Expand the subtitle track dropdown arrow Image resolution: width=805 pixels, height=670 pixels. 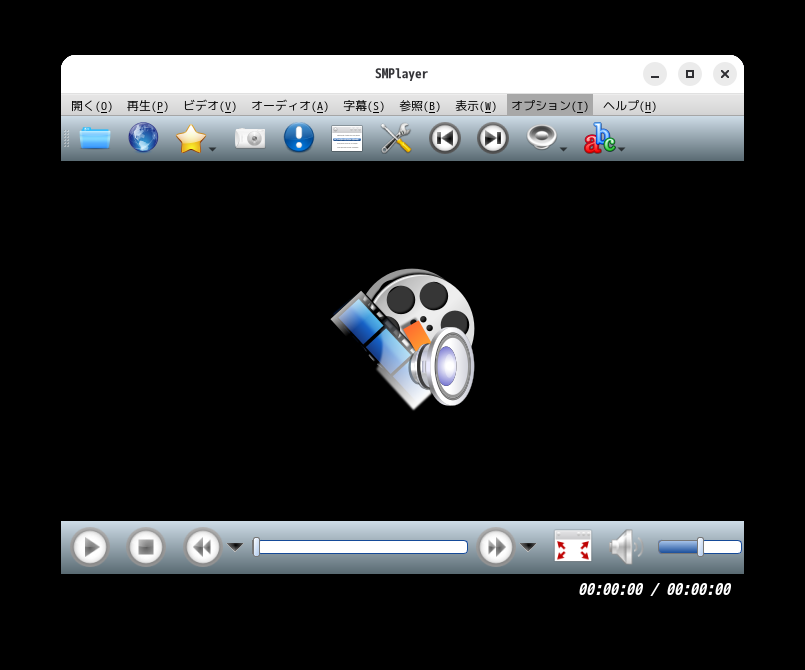point(622,149)
